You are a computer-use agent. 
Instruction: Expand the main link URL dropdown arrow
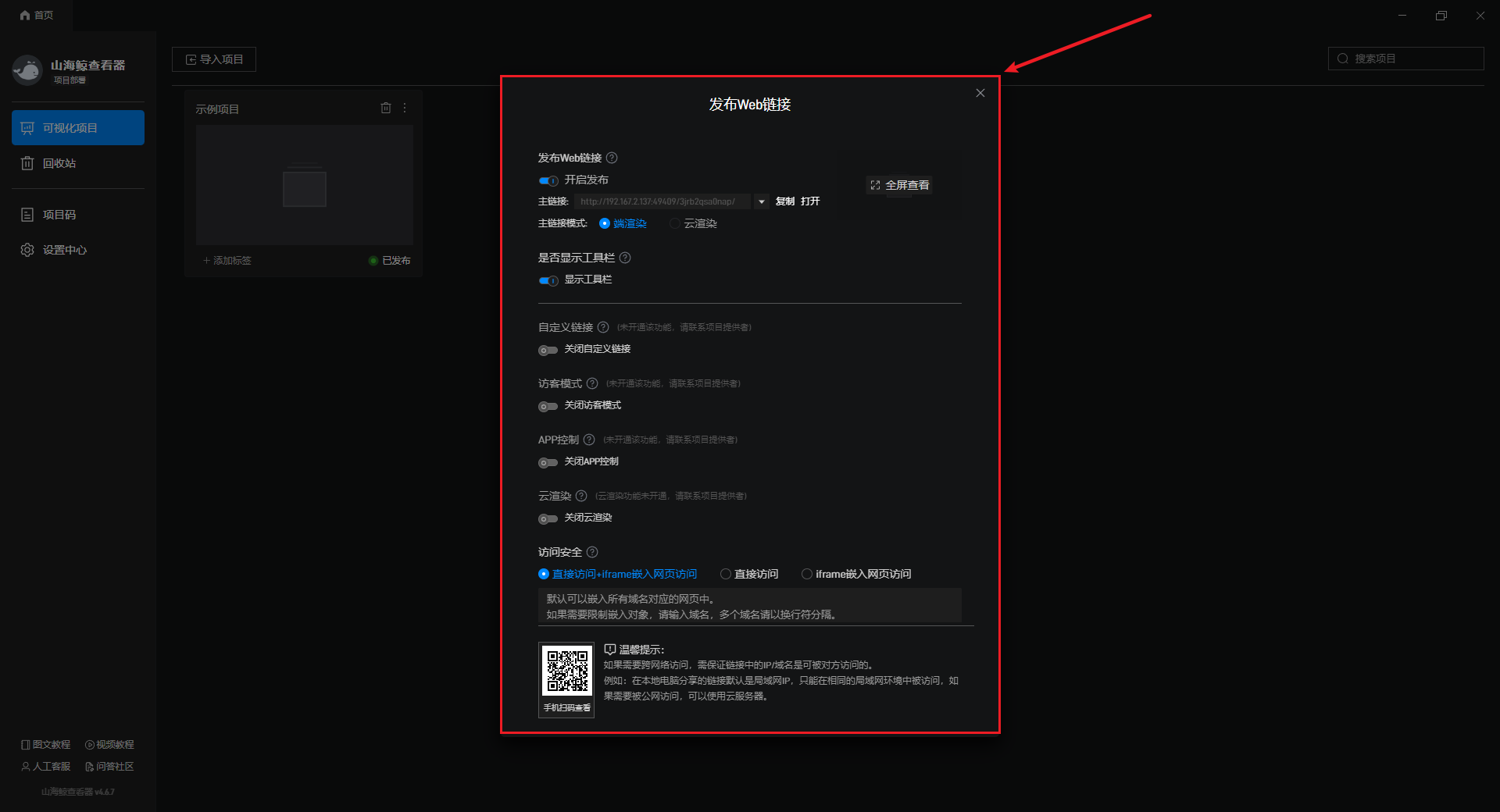point(762,201)
